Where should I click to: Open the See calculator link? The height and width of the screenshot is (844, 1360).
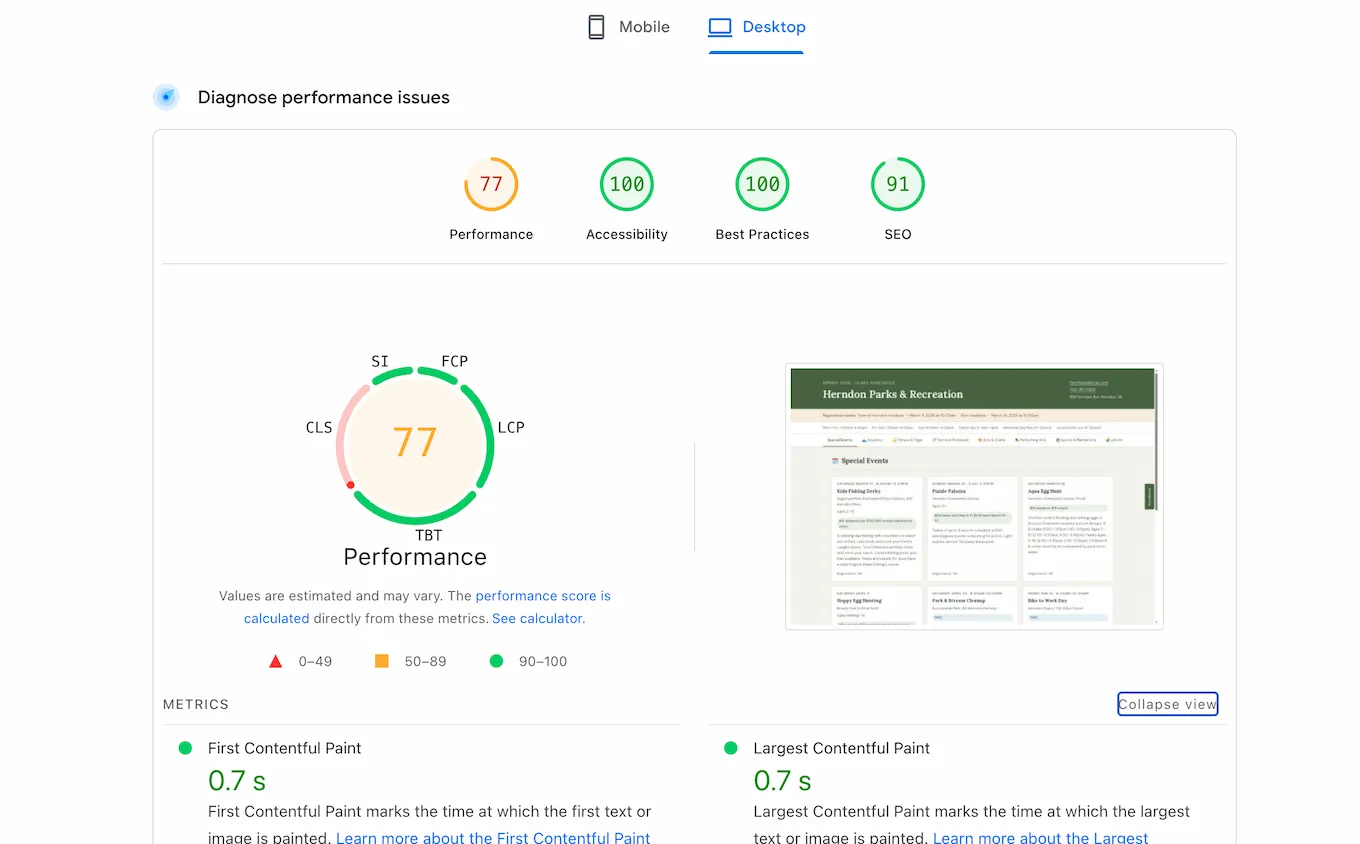(x=537, y=618)
